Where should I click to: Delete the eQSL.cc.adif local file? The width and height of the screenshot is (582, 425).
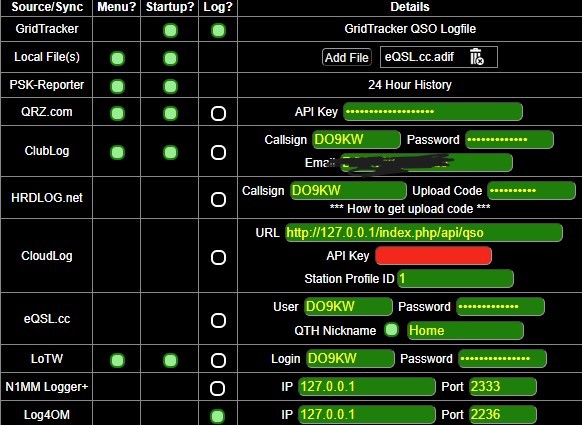(477, 57)
